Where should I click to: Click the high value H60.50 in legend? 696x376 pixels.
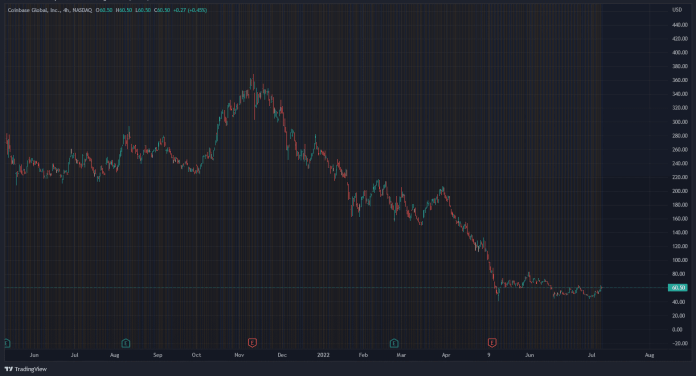pos(124,10)
